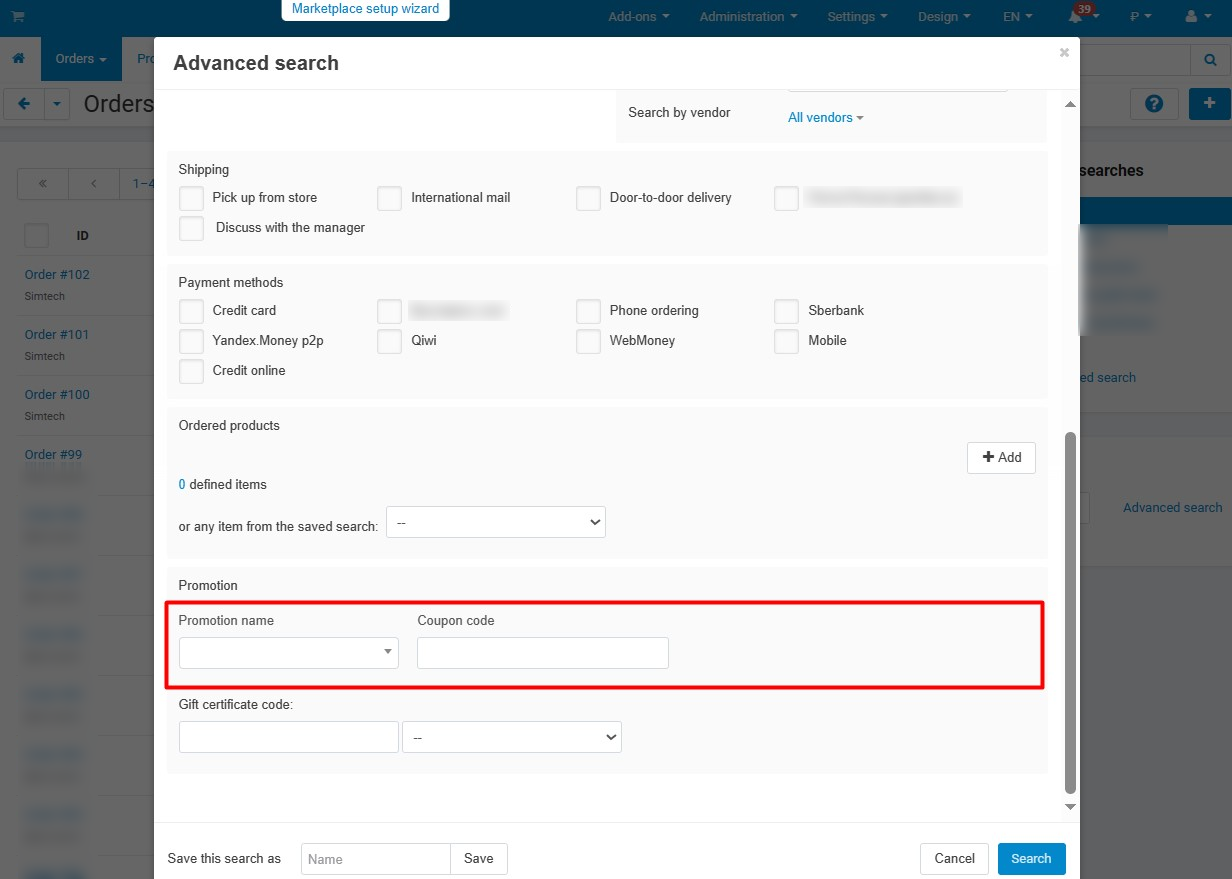Focus the Name field for saving search
The image size is (1232, 879).
[x=376, y=859]
